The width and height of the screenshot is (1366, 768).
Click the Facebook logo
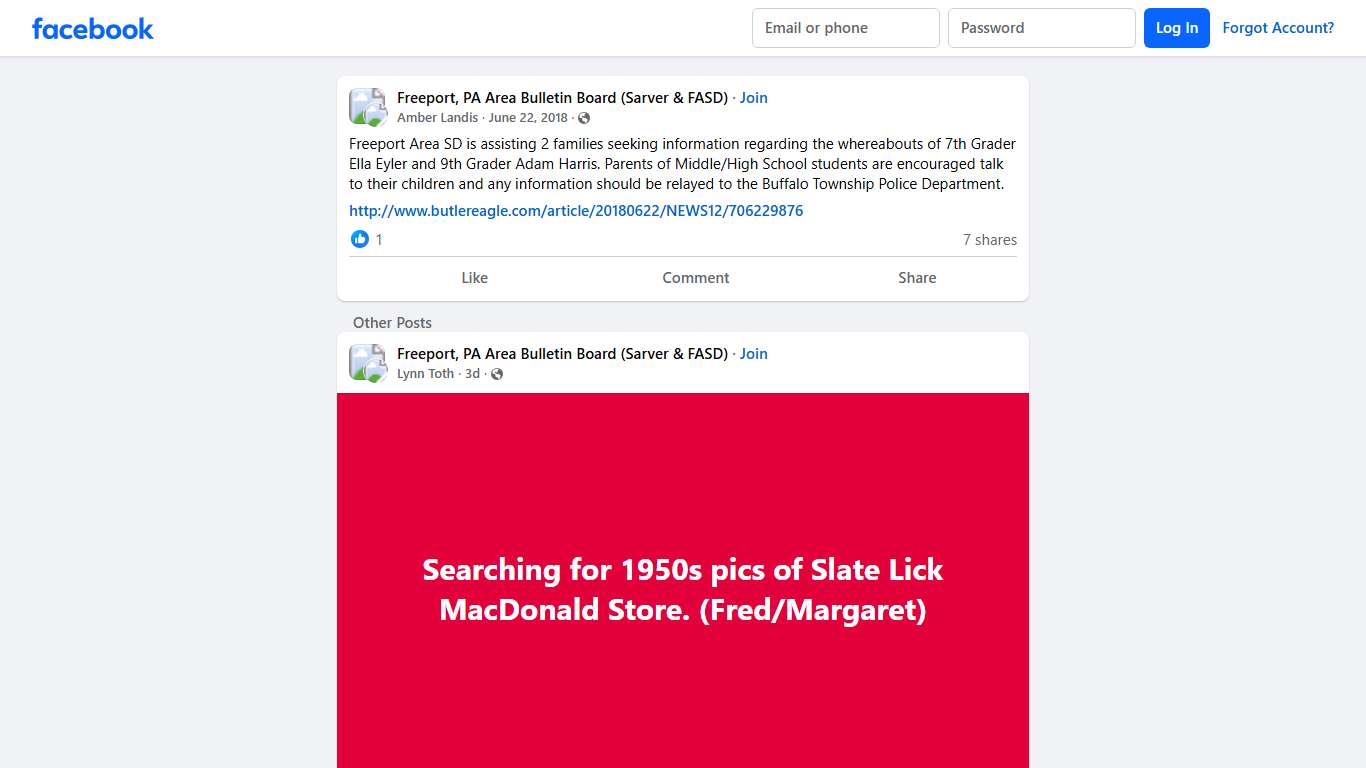pos(93,28)
